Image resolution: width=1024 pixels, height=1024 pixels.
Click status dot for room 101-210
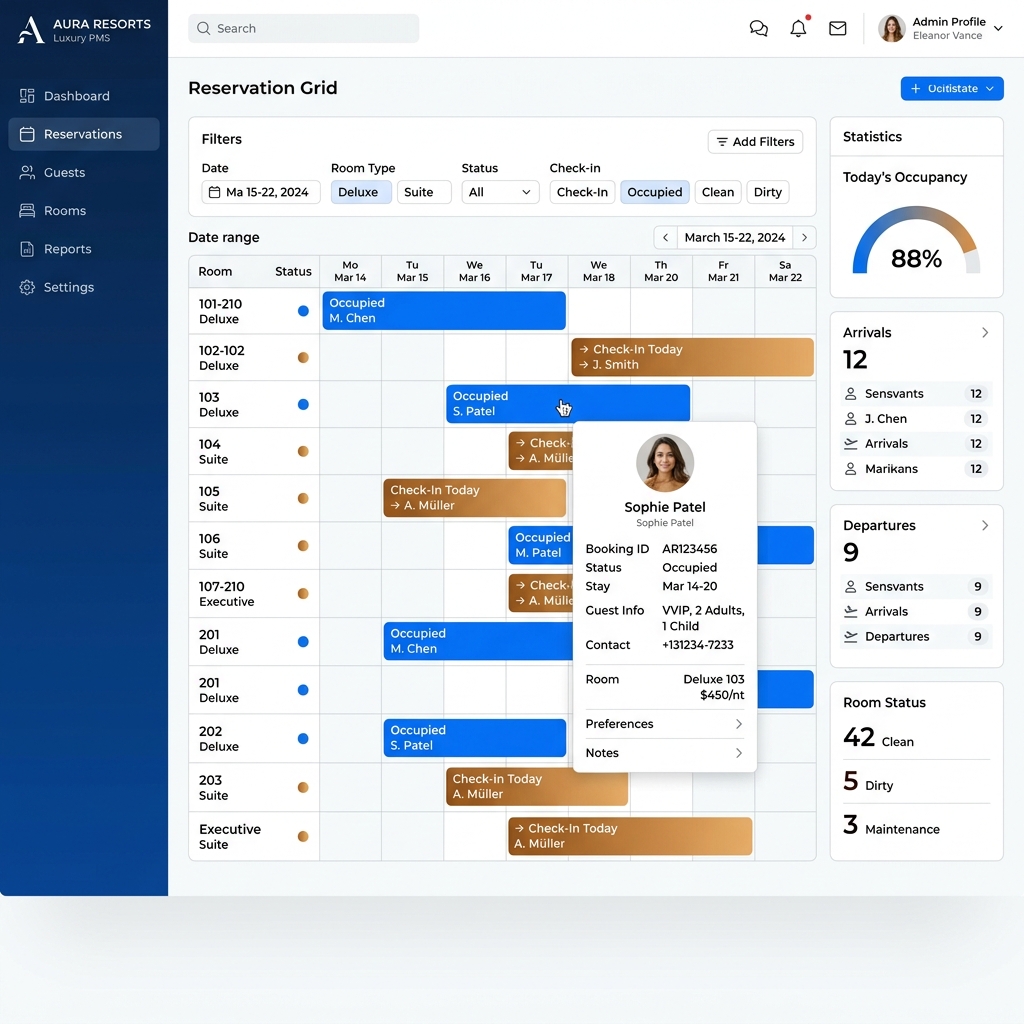pyautogui.click(x=303, y=311)
